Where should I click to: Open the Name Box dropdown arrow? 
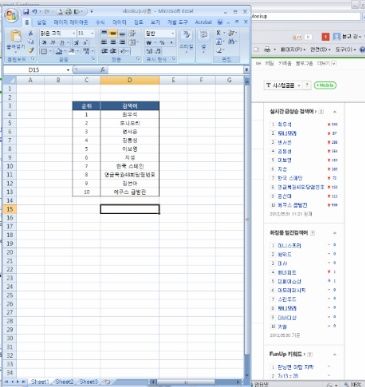point(68,70)
